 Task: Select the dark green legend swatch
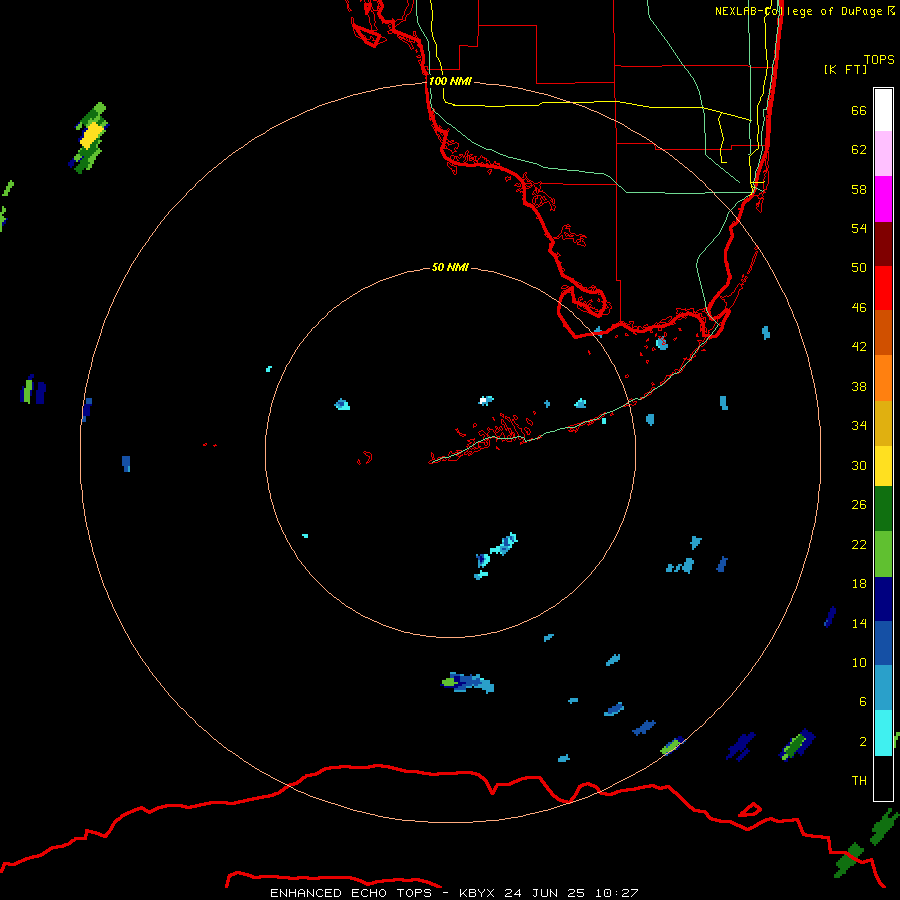[883, 509]
